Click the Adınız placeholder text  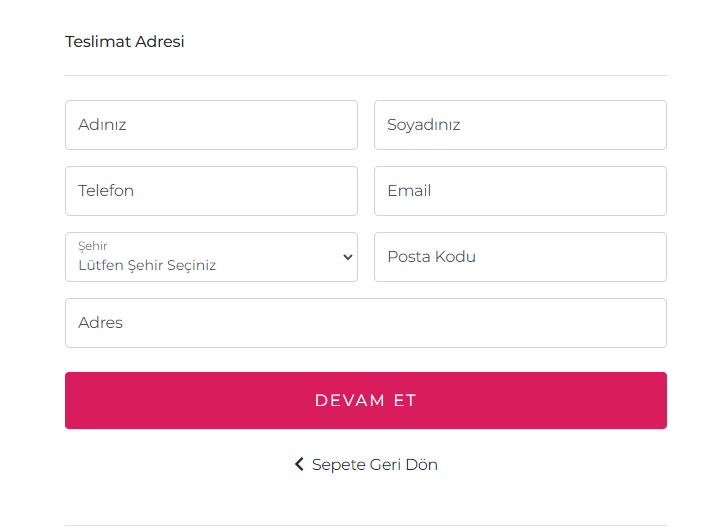tap(102, 125)
